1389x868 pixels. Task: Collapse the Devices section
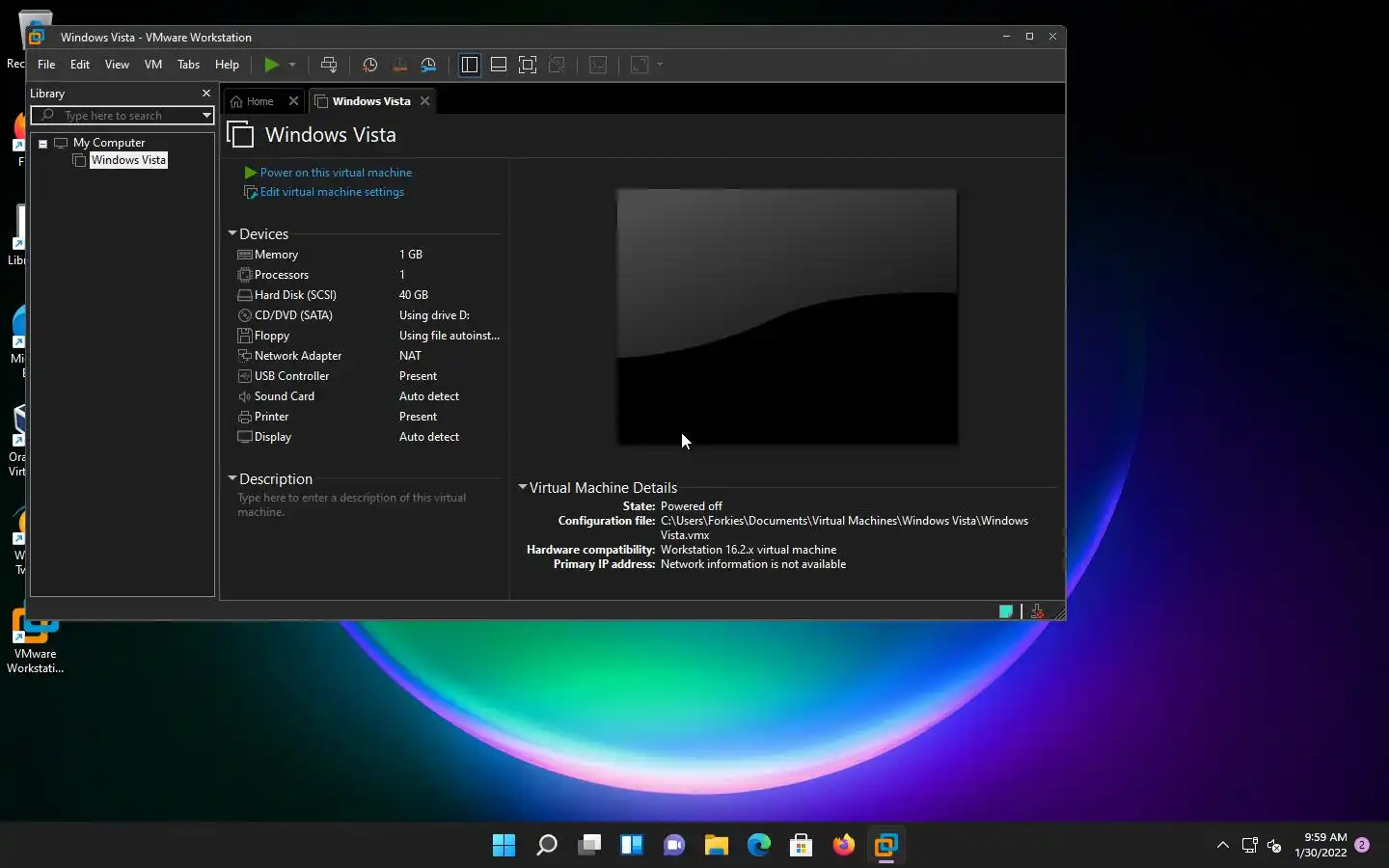232,233
